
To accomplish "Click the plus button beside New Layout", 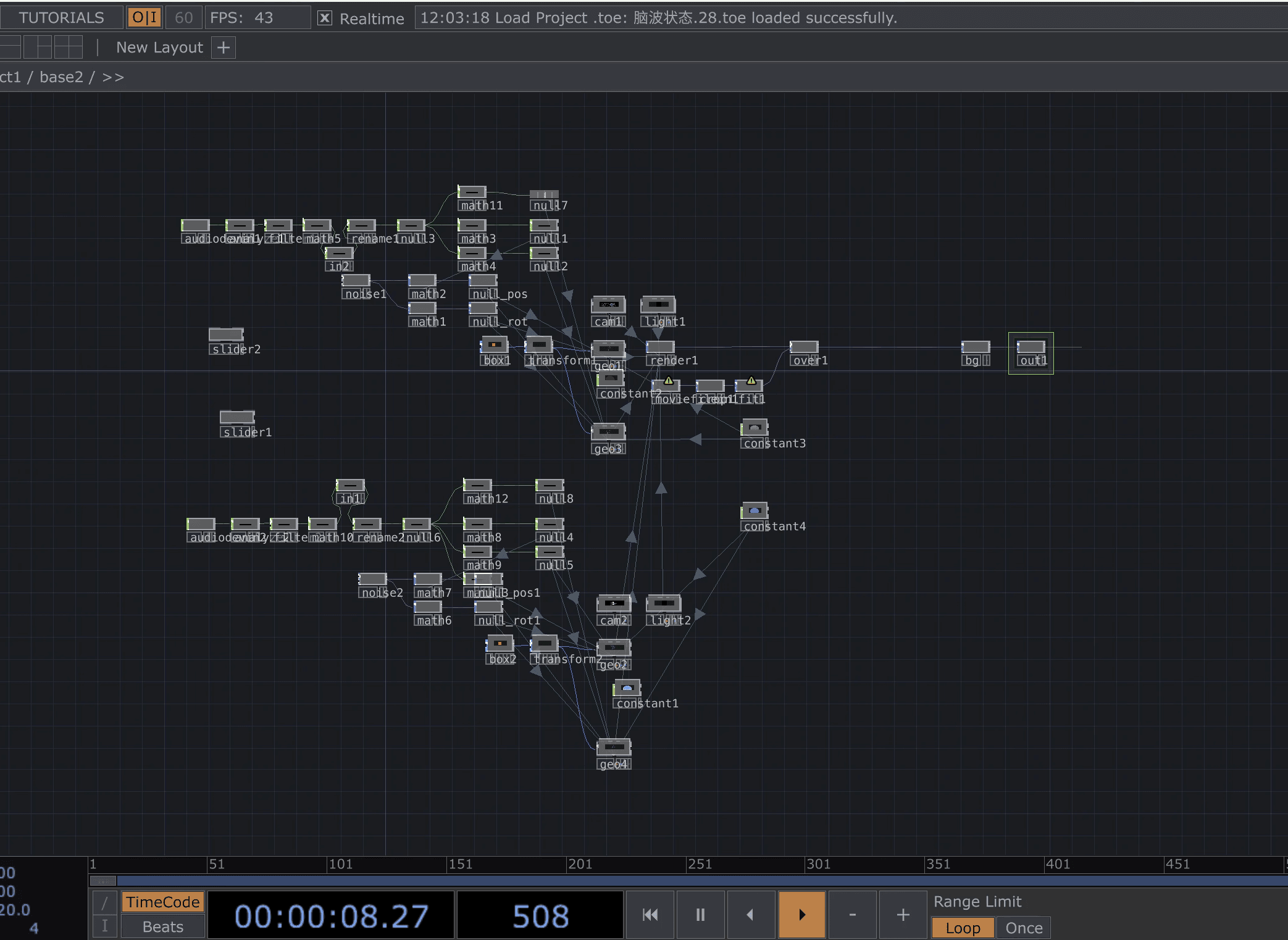I will pos(224,48).
